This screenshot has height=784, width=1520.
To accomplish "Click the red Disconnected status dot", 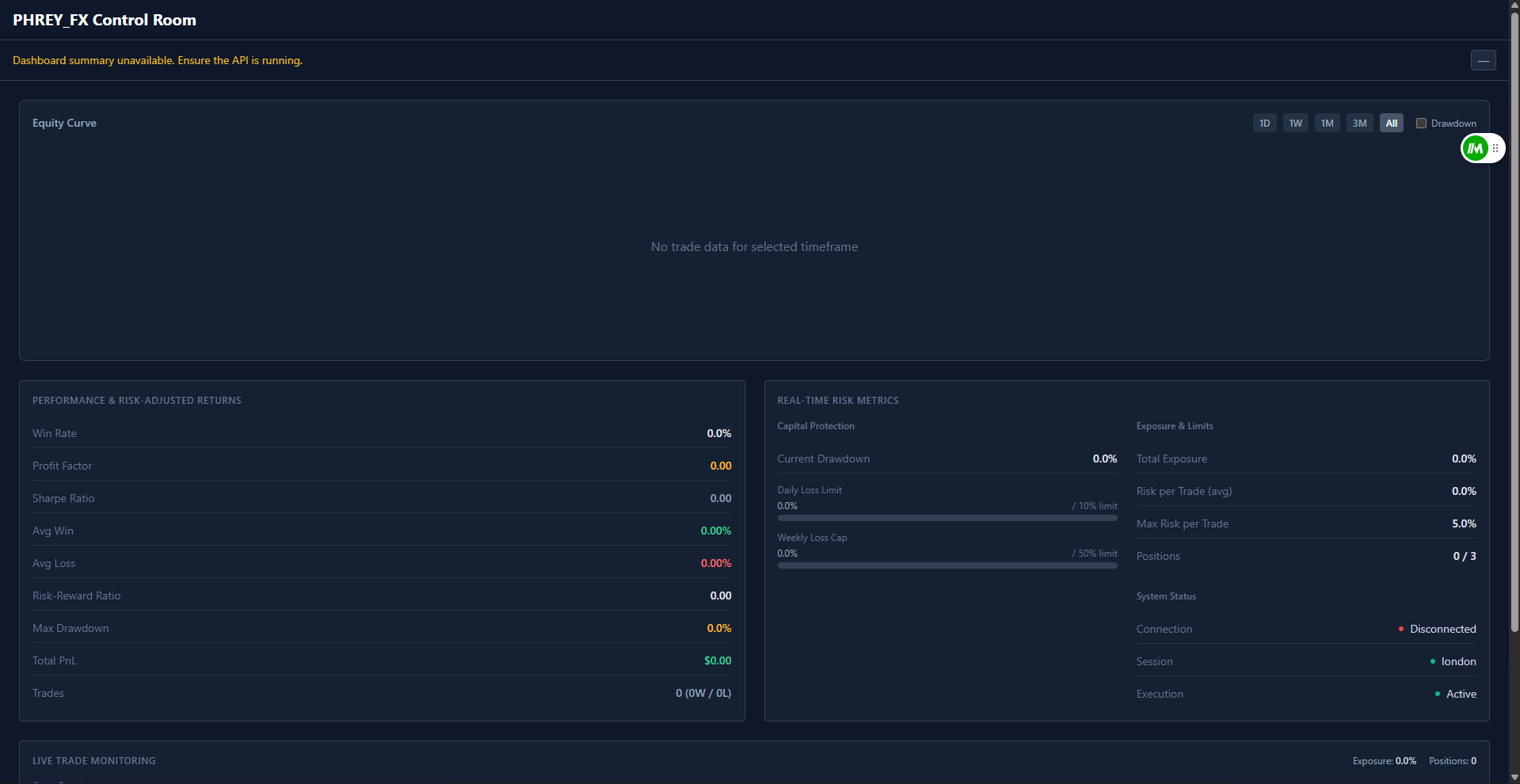I will (x=1401, y=629).
